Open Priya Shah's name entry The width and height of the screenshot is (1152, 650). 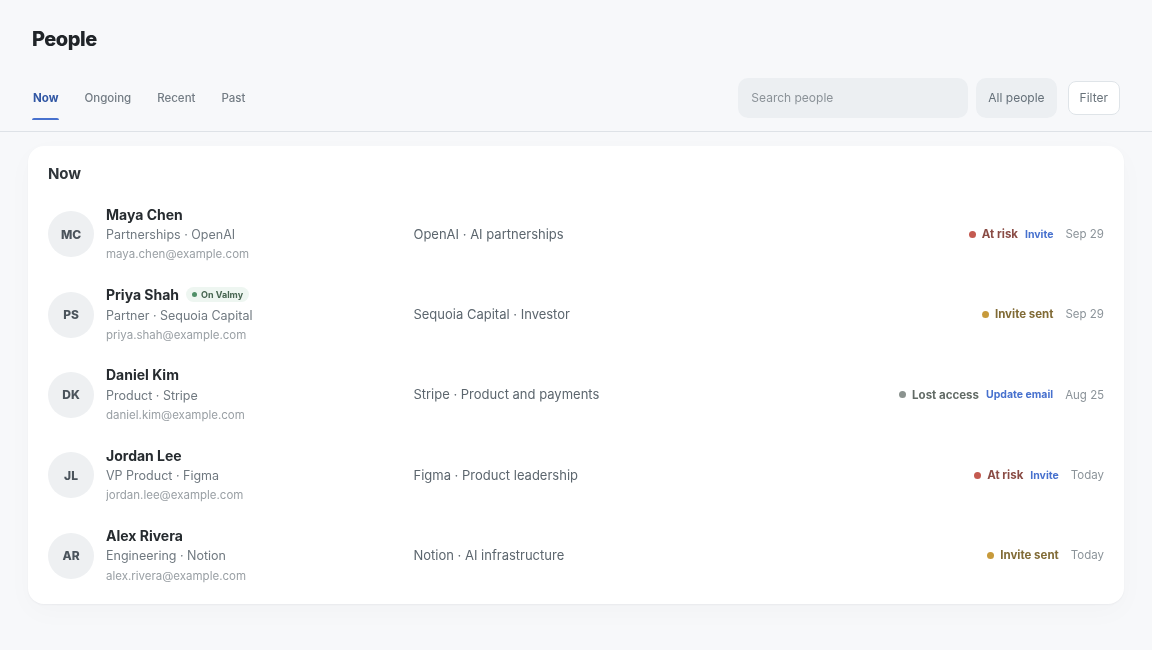point(142,295)
